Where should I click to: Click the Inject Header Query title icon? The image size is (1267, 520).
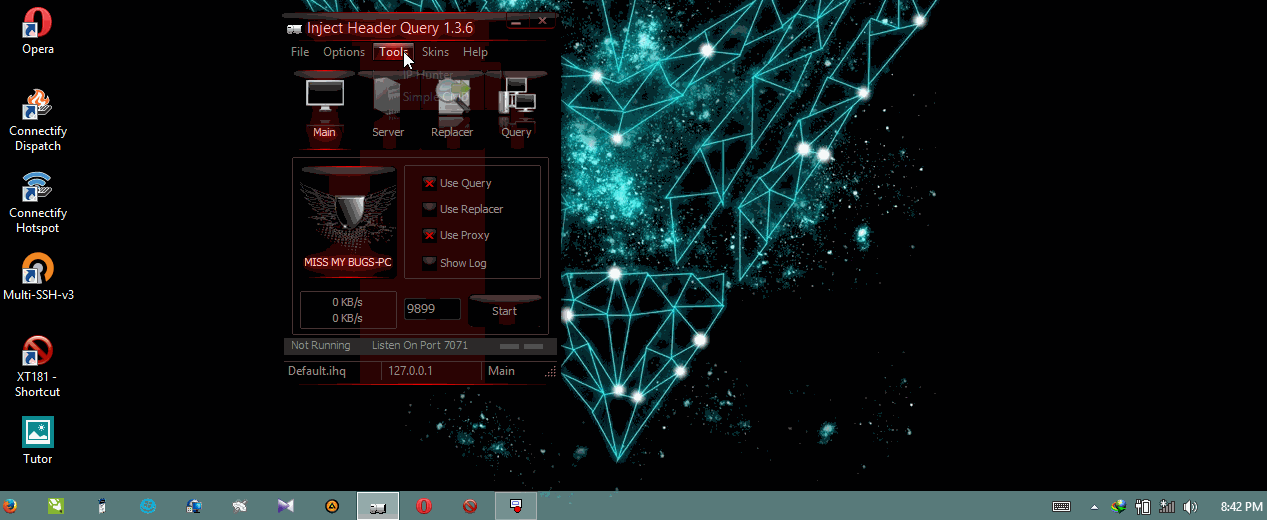point(294,28)
